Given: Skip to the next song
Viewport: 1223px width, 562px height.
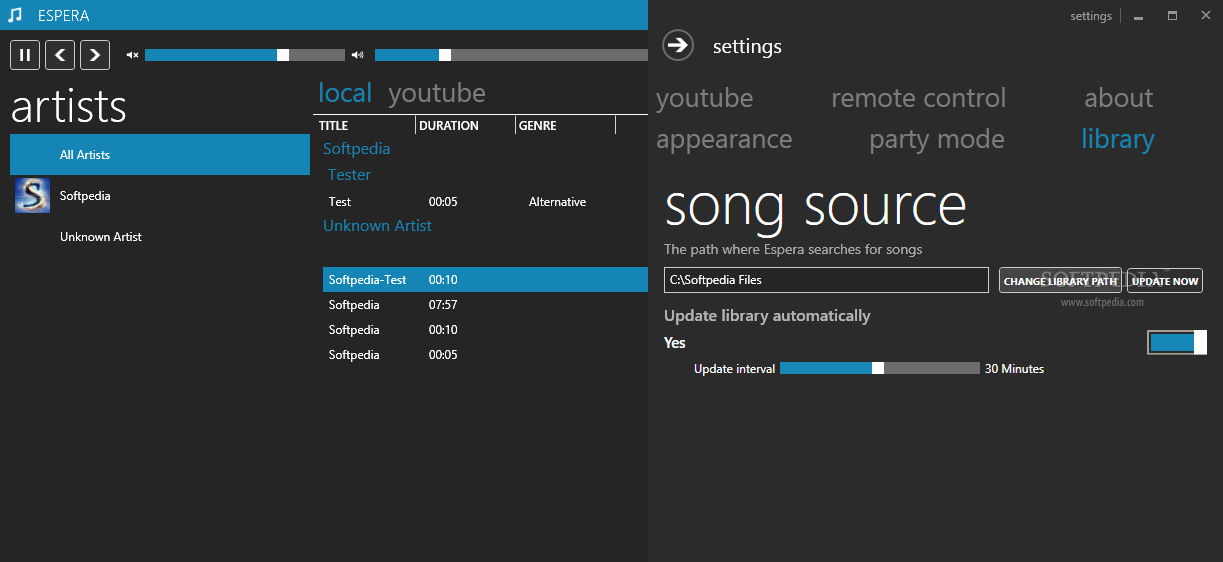Looking at the screenshot, I should 95,55.
